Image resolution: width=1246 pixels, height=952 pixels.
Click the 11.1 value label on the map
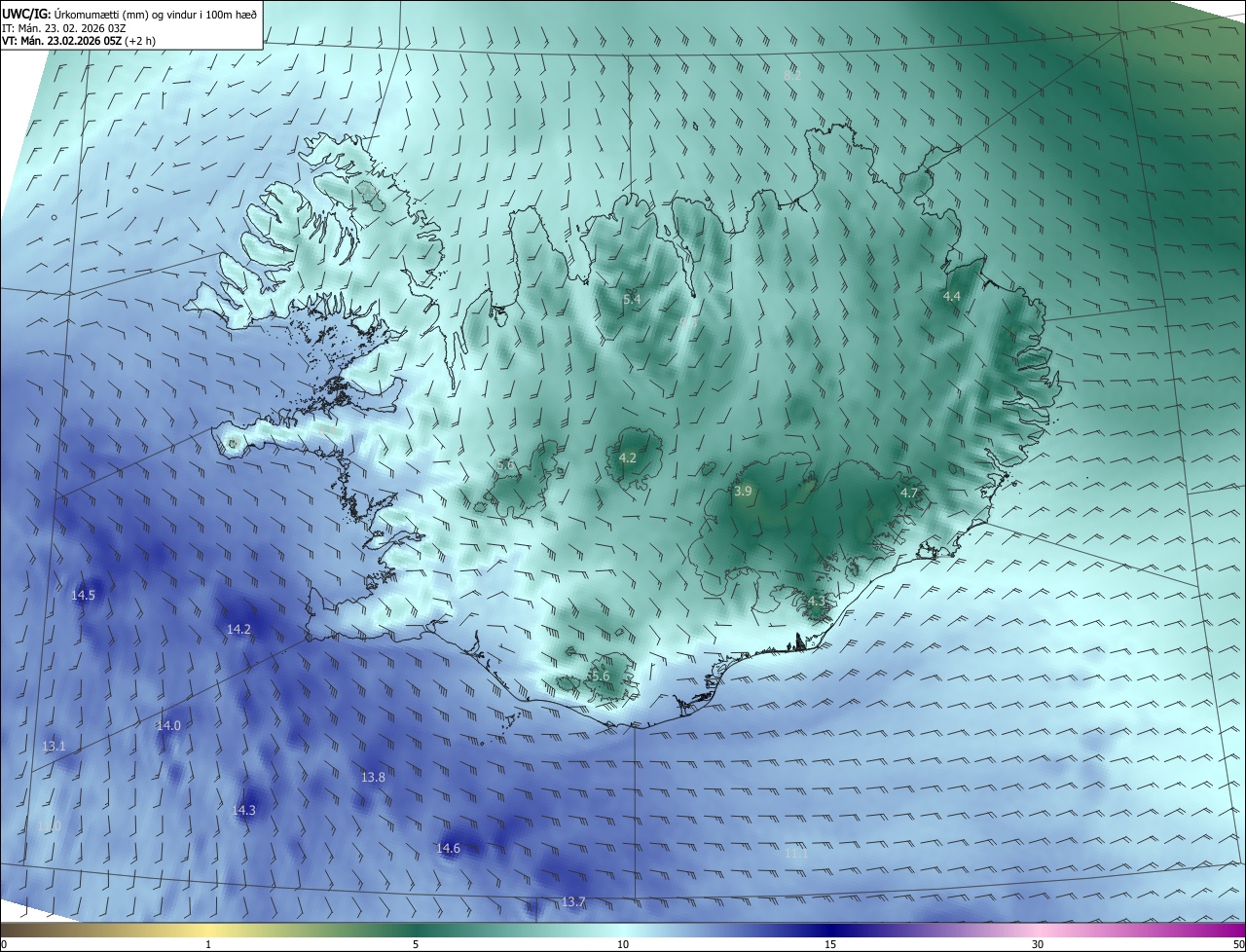[x=796, y=854]
